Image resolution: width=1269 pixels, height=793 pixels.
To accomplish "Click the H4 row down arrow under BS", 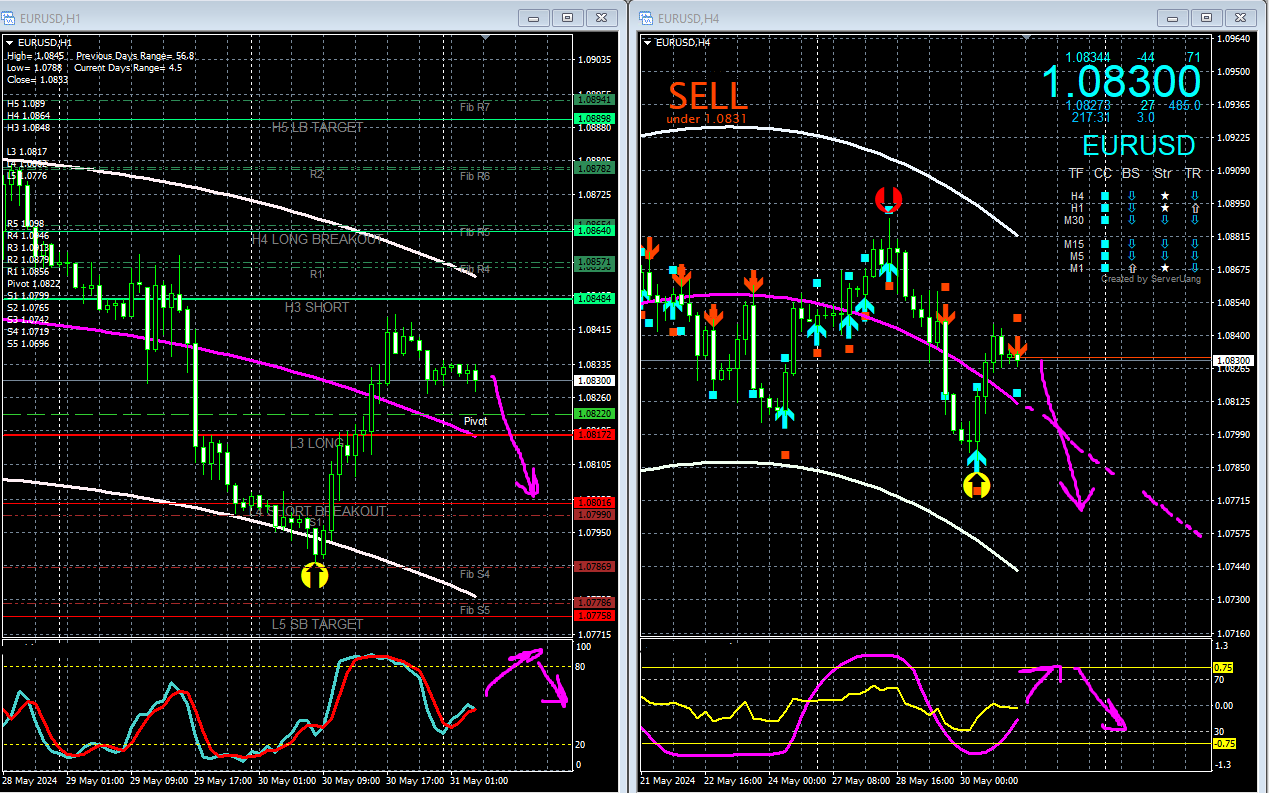I will point(1132,196).
